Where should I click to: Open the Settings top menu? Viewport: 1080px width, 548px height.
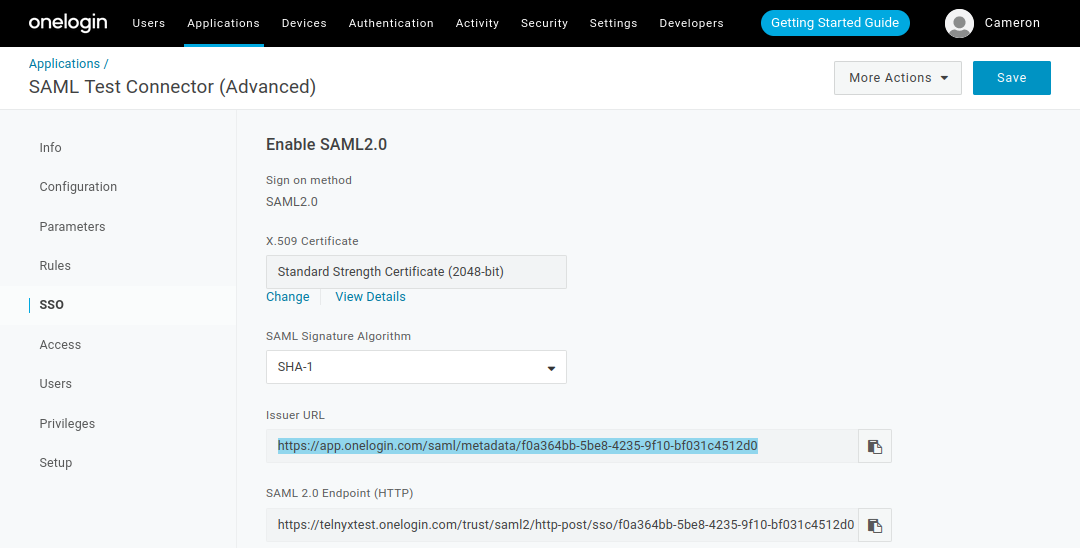pos(614,23)
